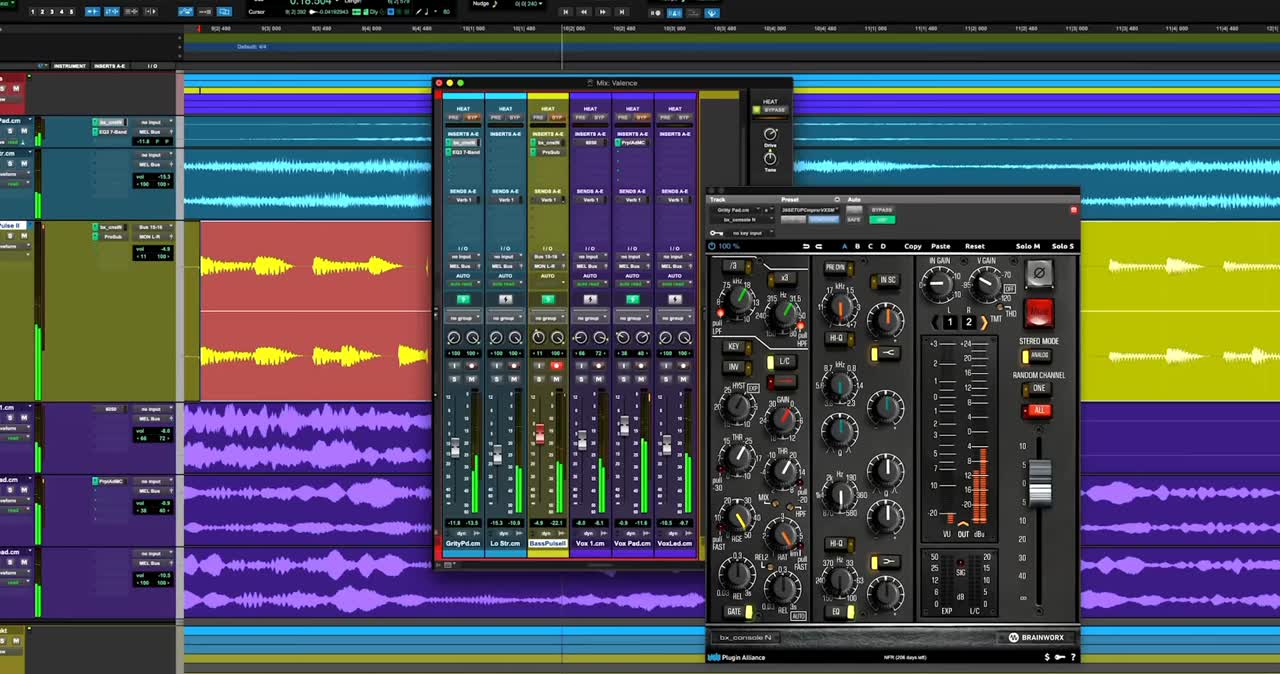Click the dollar sign store icon
Screen dimensions: 1280x674
click(x=1047, y=657)
